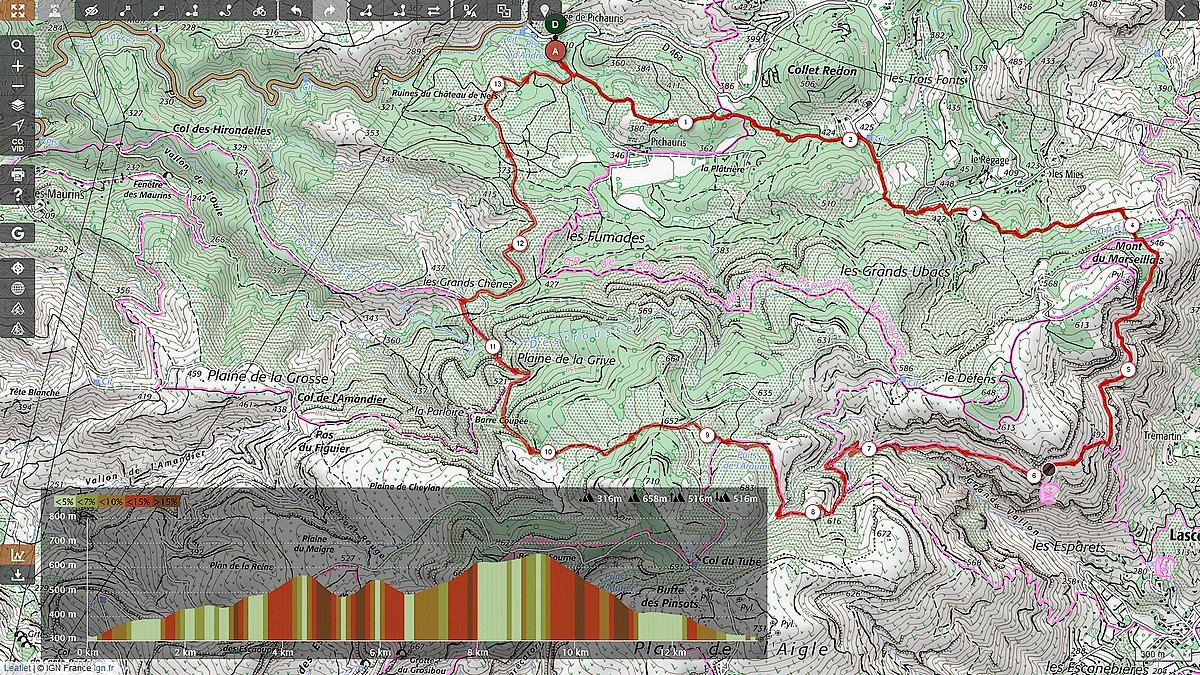
Task: Select kilometer marker 12 on route
Action: [x=521, y=244]
